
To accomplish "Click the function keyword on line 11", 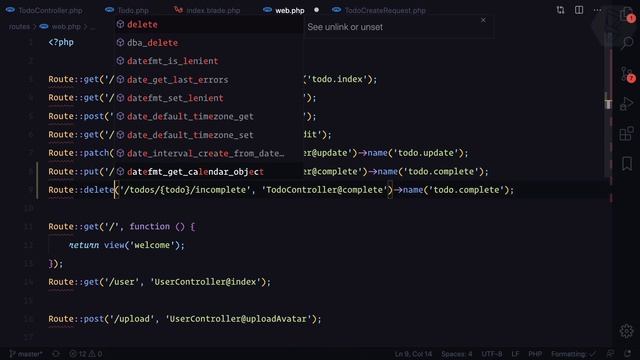I will pyautogui.click(x=149, y=227).
